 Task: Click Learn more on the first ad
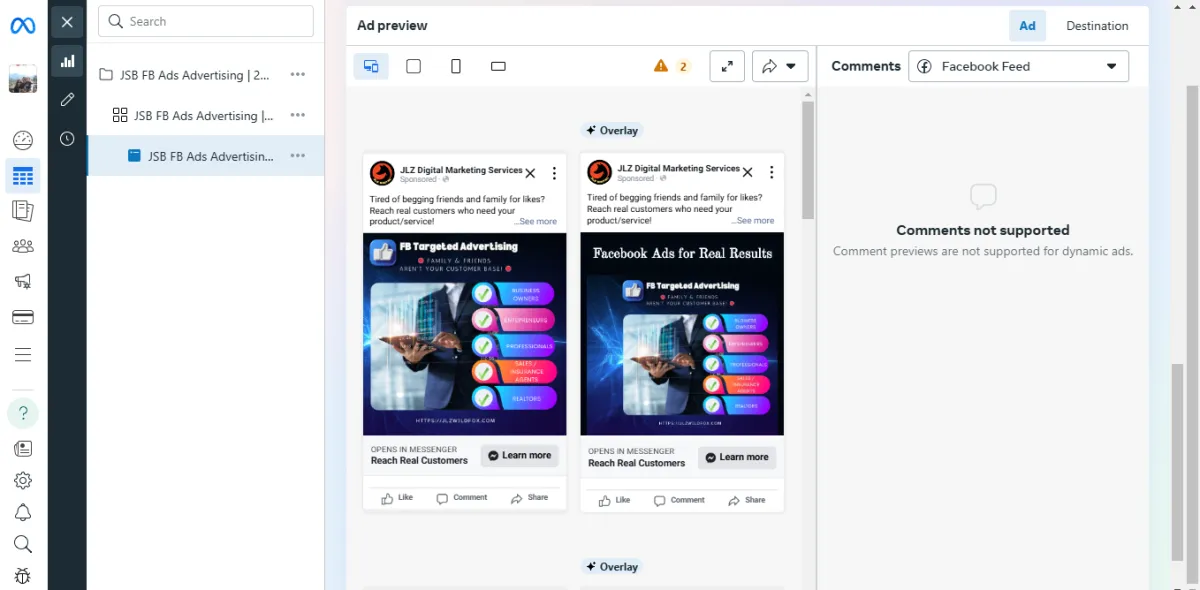coord(519,455)
